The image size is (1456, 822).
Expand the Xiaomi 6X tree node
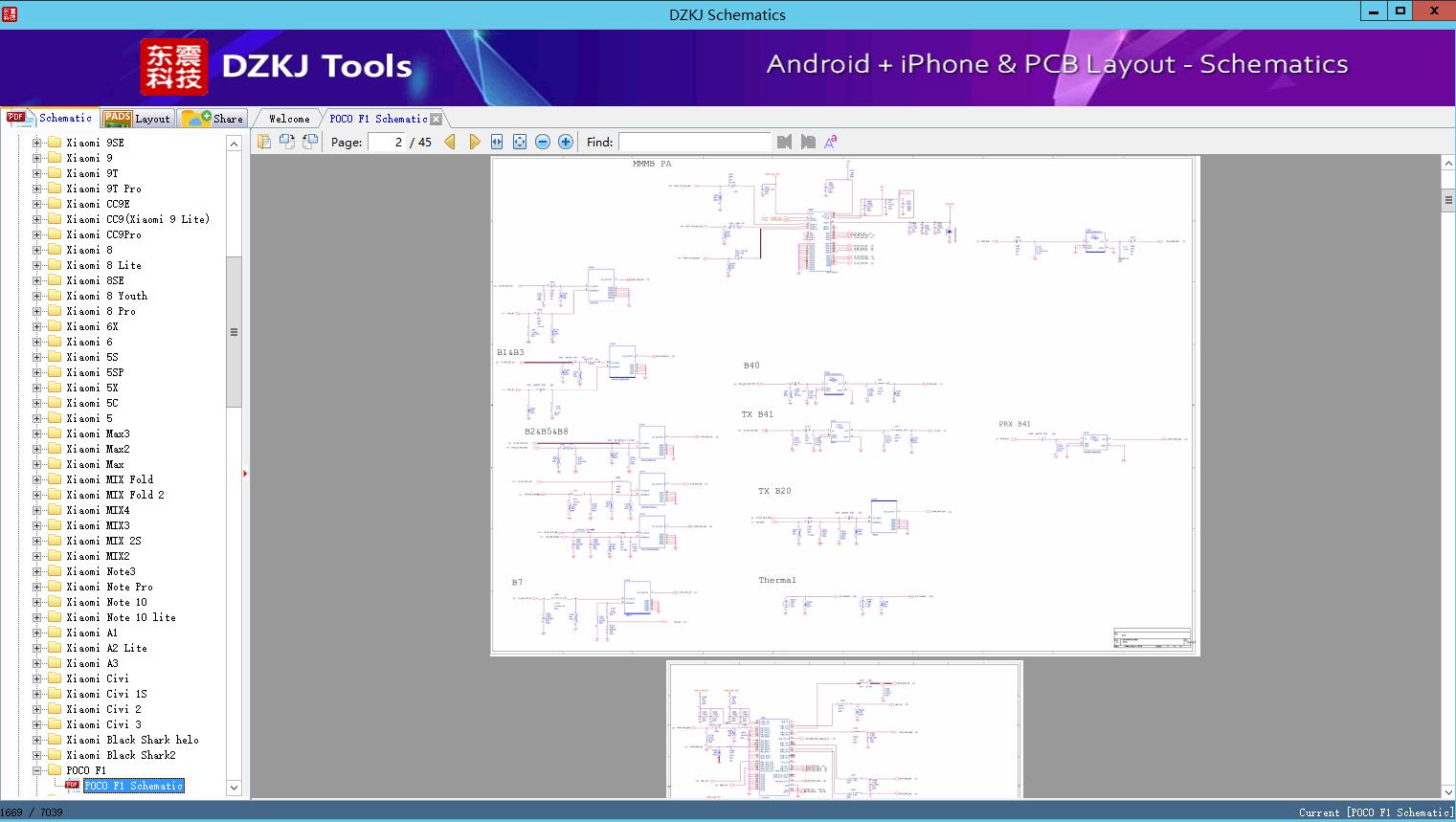point(36,326)
